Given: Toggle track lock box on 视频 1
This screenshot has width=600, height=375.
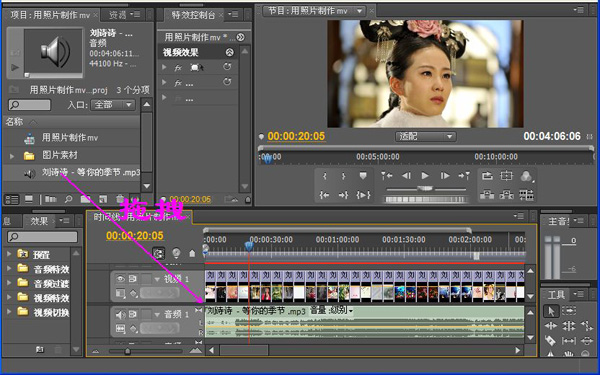Looking at the screenshot, I should tap(146, 279).
